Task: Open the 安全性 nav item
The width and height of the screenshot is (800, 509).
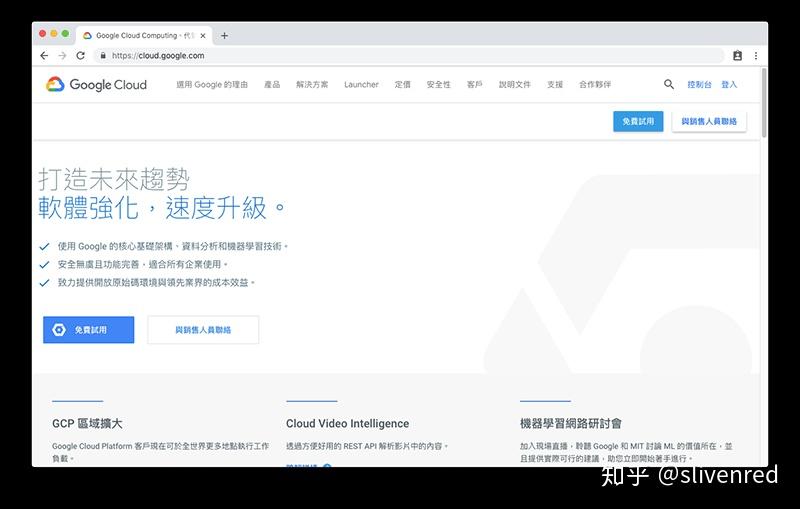Action: [x=438, y=85]
